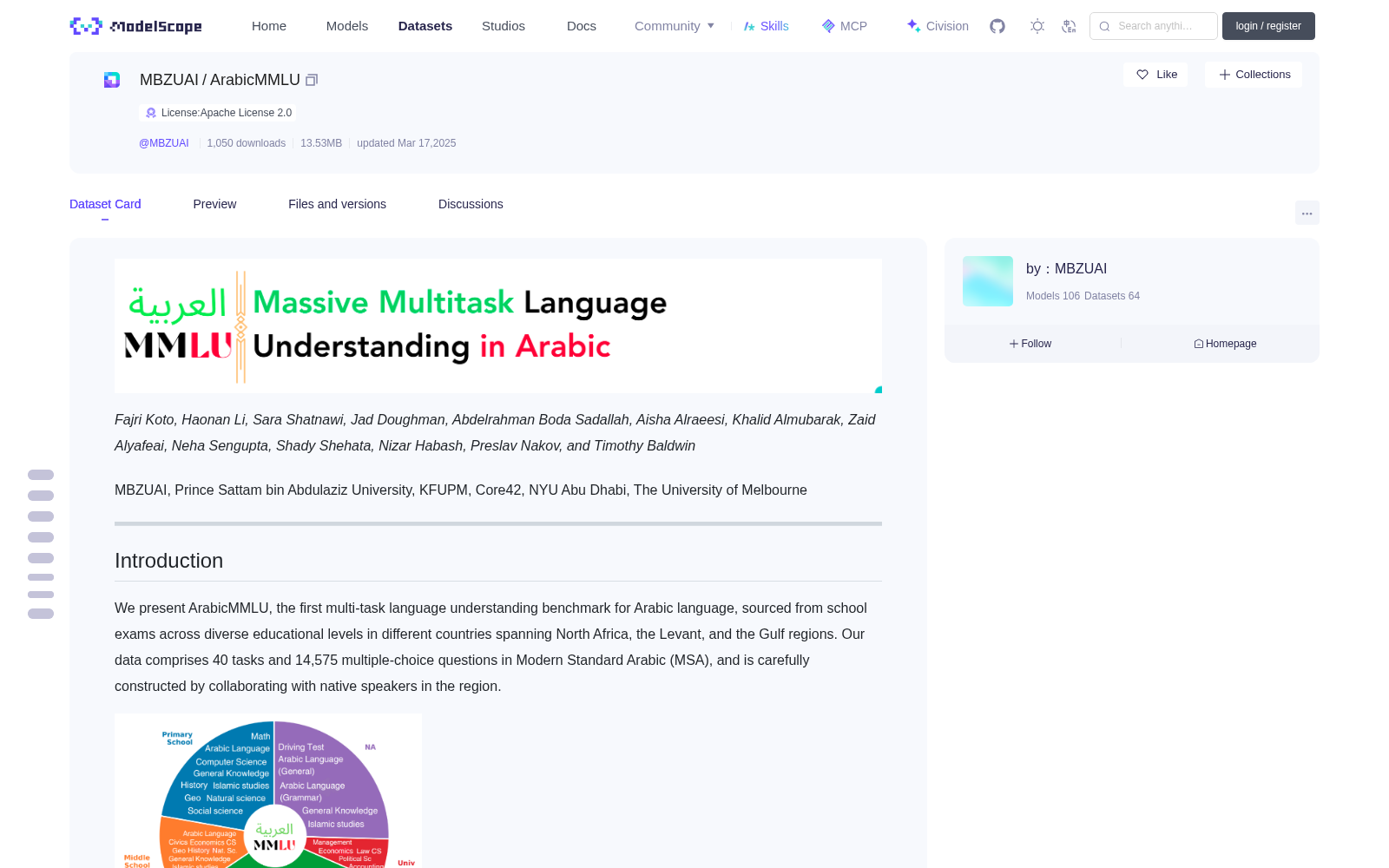1389x868 pixels.
Task: Click the 'by：MBZUAI' organization name
Action: pyautogui.click(x=1067, y=269)
